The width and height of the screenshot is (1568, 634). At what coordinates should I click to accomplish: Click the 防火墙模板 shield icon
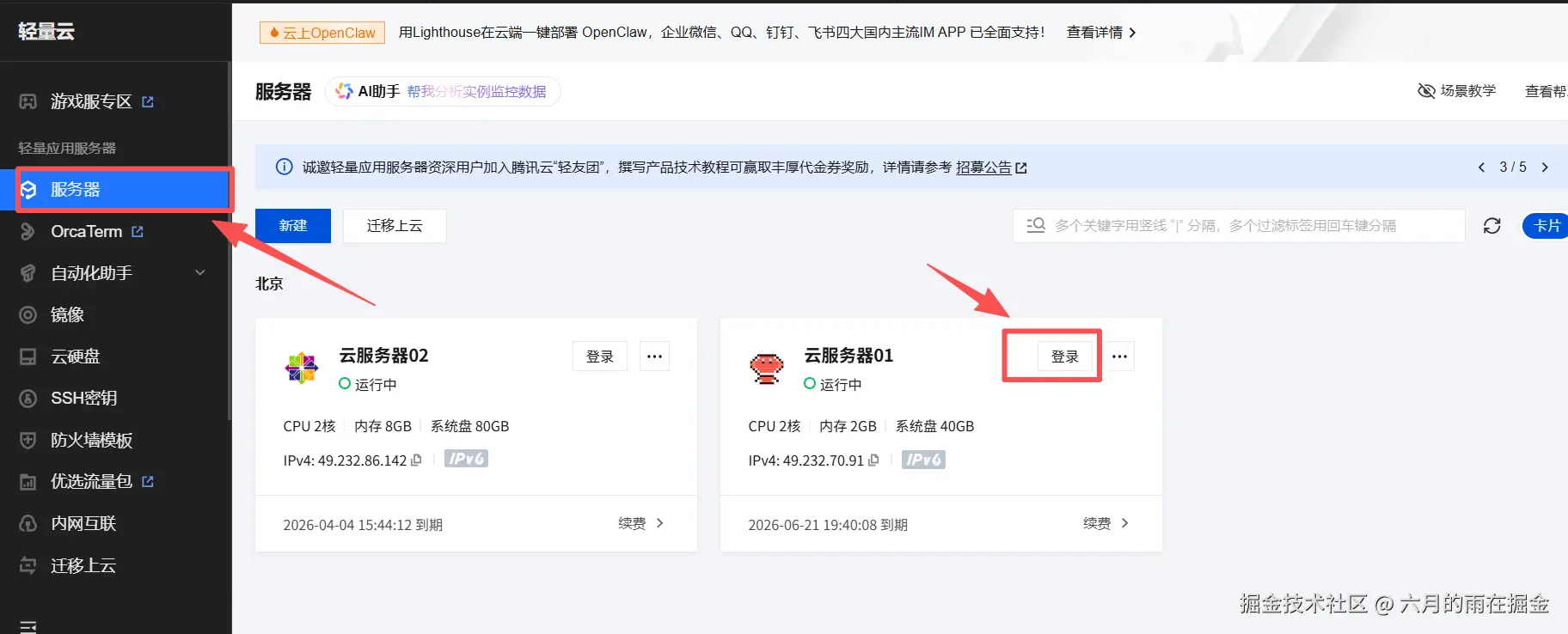[28, 440]
